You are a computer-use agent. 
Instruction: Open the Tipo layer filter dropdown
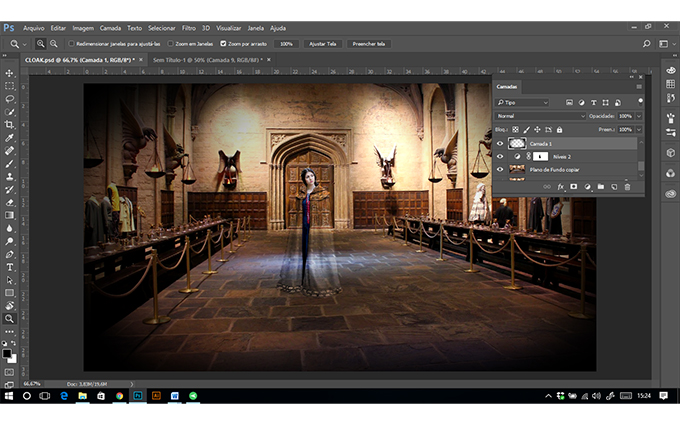point(522,103)
